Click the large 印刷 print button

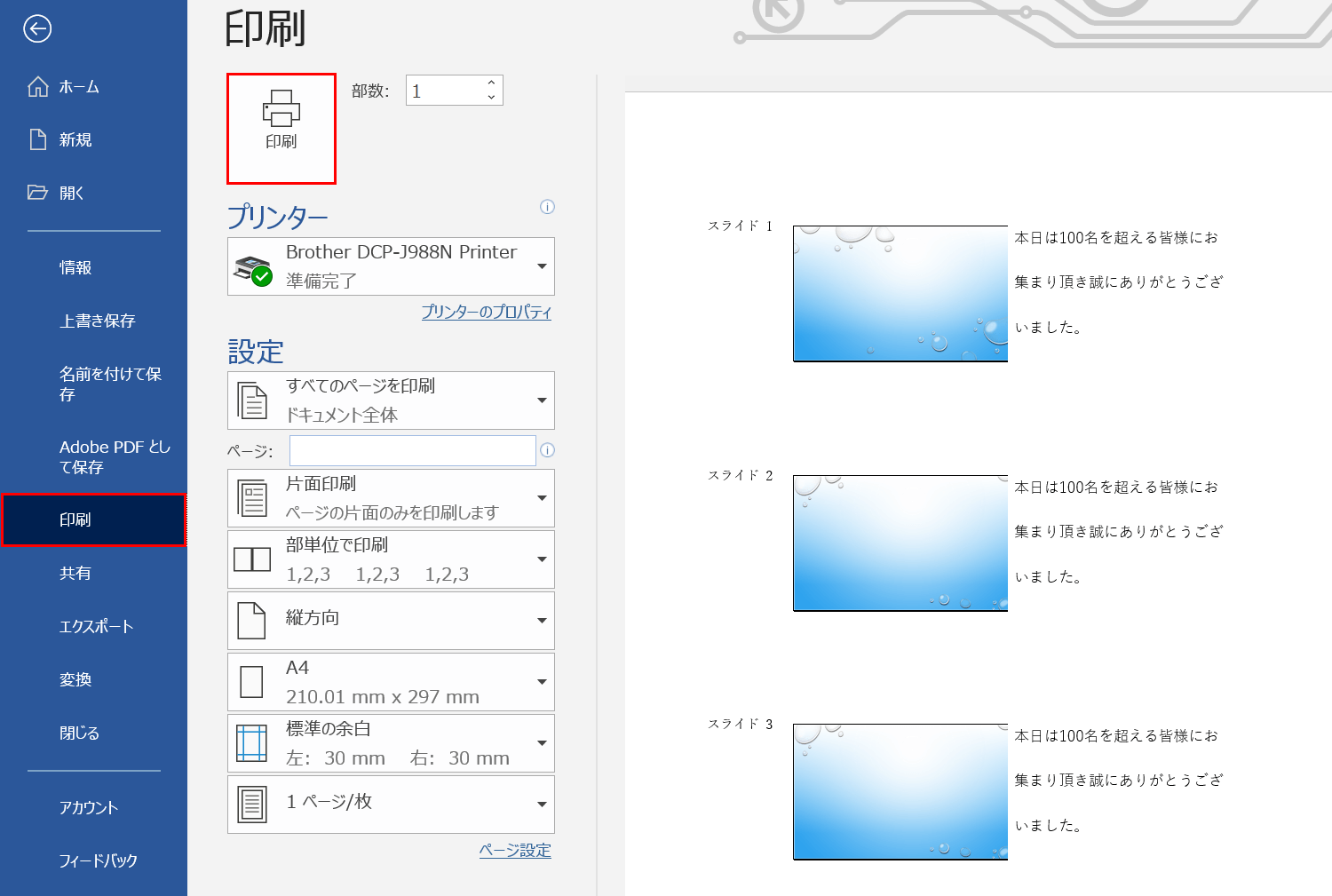[x=281, y=129]
